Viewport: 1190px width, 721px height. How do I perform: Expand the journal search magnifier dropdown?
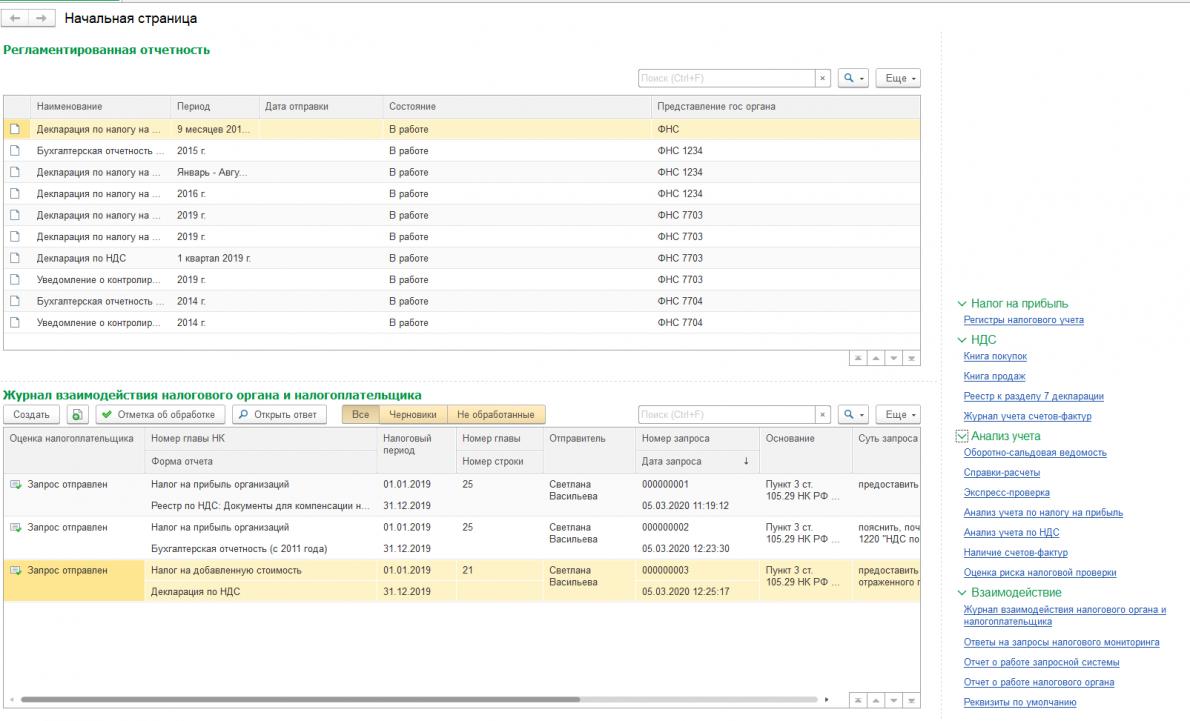[853, 414]
